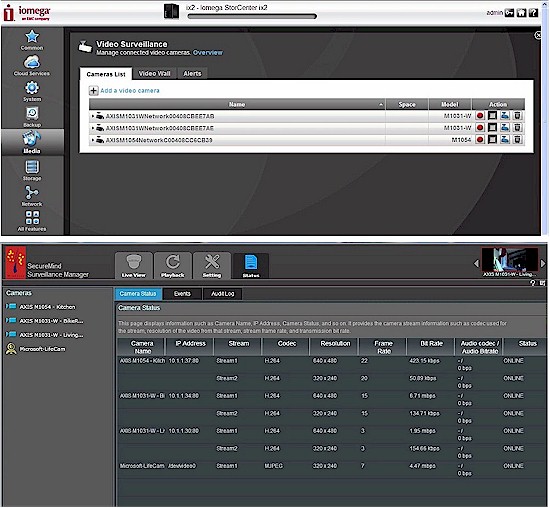
Task: Expand the AXISM1031WNetwork00408CBEE7AB row
Action: tap(93, 116)
